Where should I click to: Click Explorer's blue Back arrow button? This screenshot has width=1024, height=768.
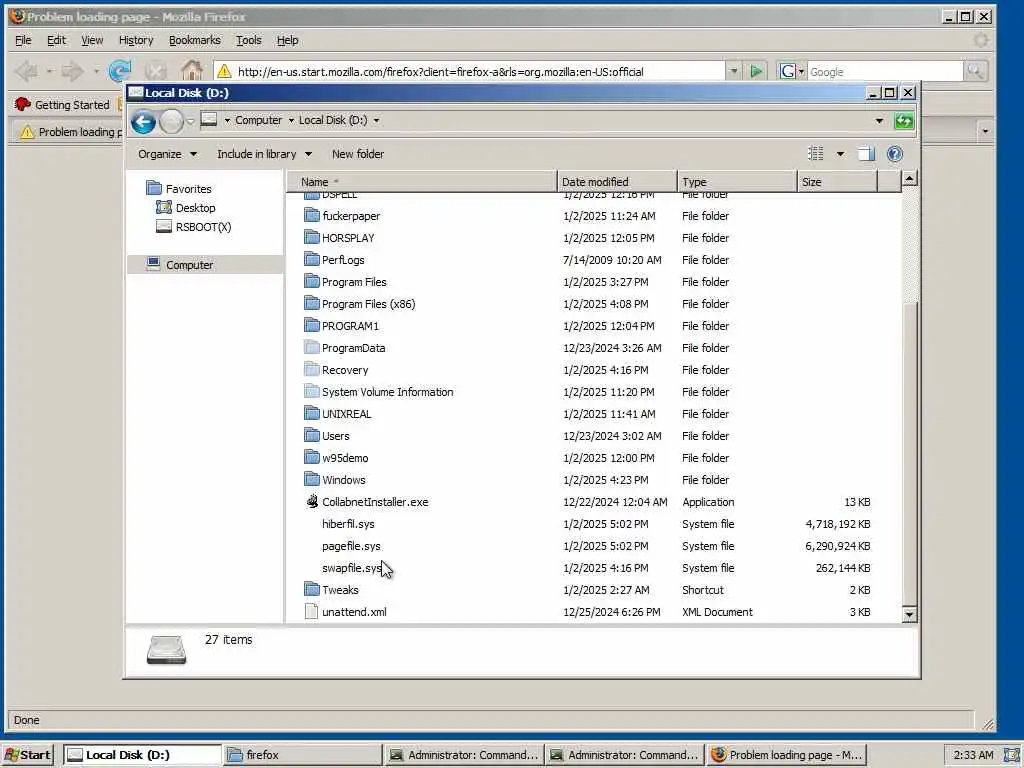tap(143, 121)
